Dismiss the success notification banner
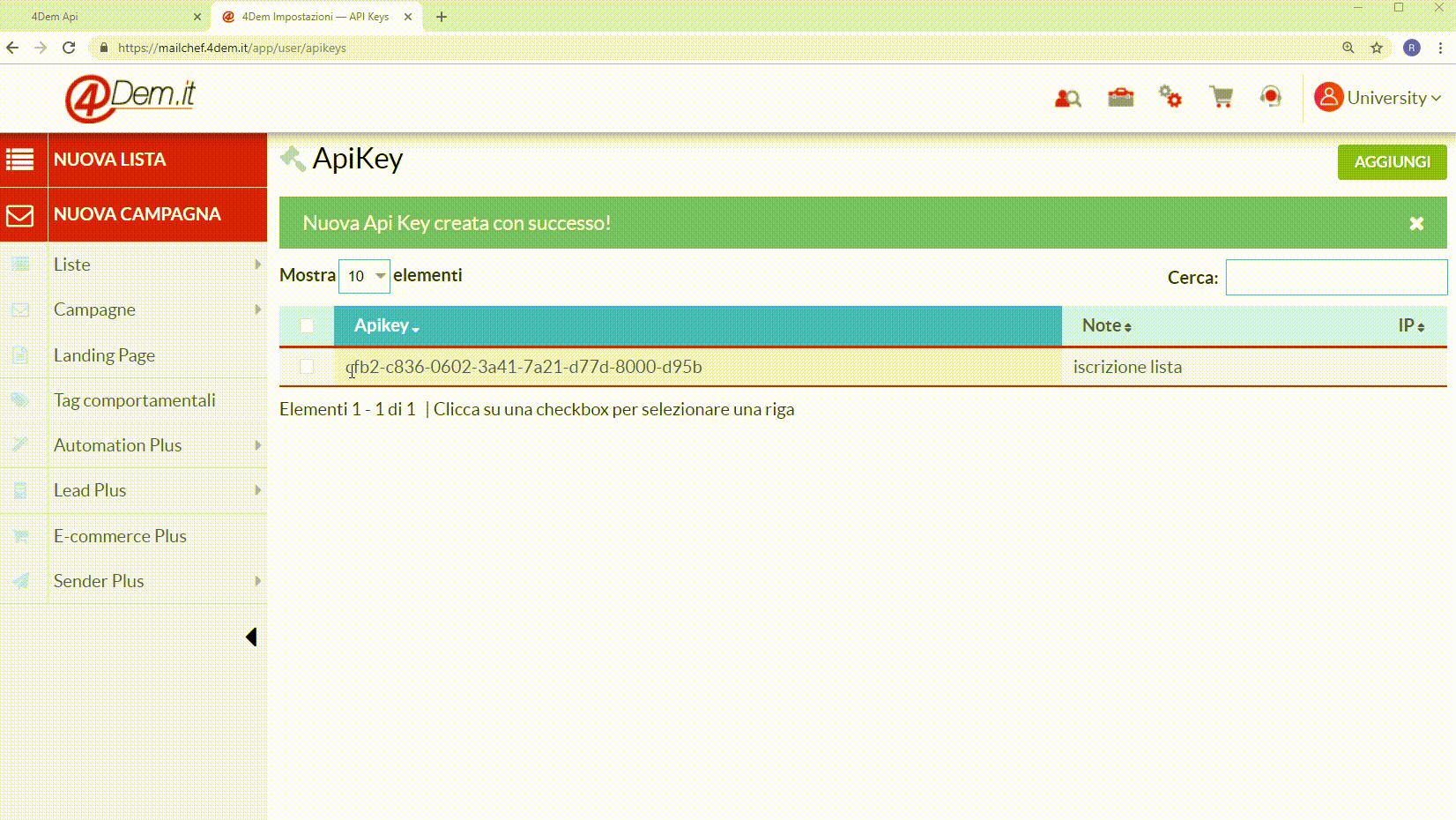The height and width of the screenshot is (820, 1456). [x=1416, y=224]
